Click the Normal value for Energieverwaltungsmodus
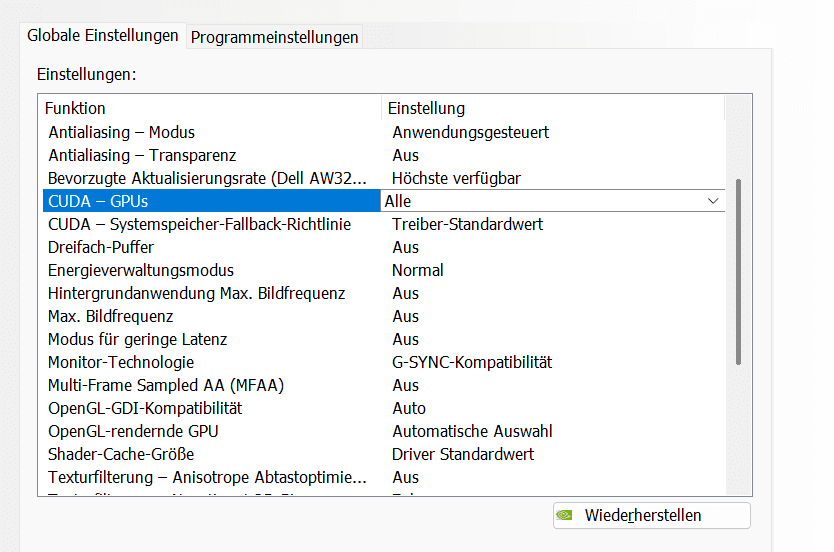 (418, 270)
